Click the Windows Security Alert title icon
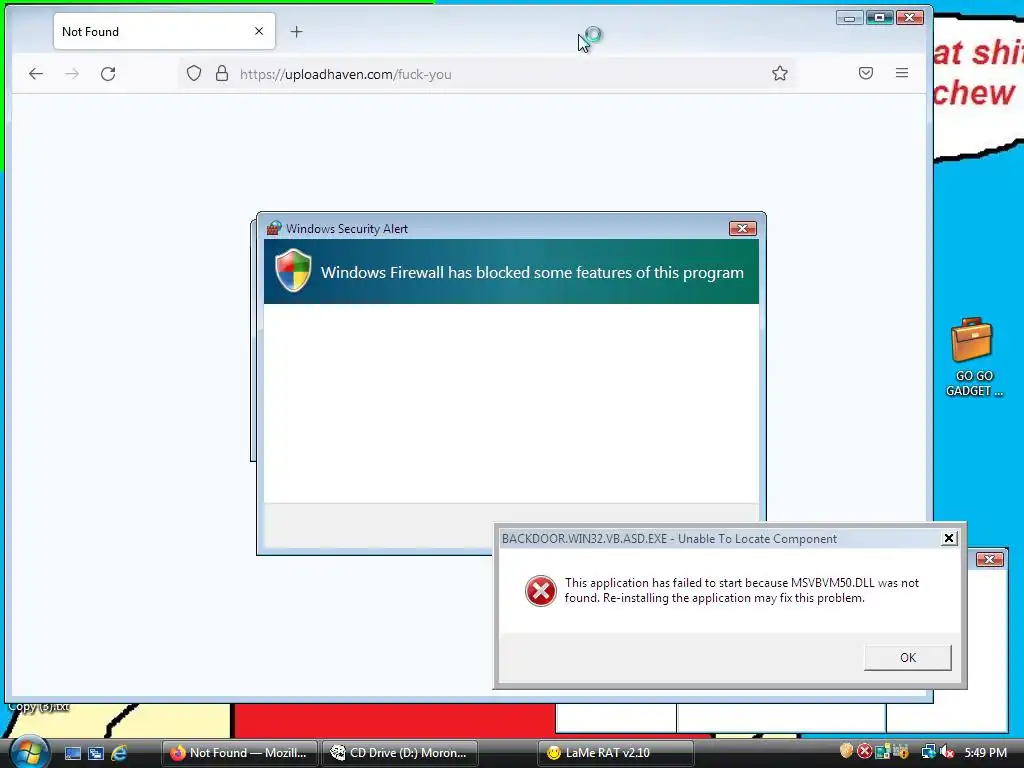This screenshot has height=768, width=1024. 274,228
